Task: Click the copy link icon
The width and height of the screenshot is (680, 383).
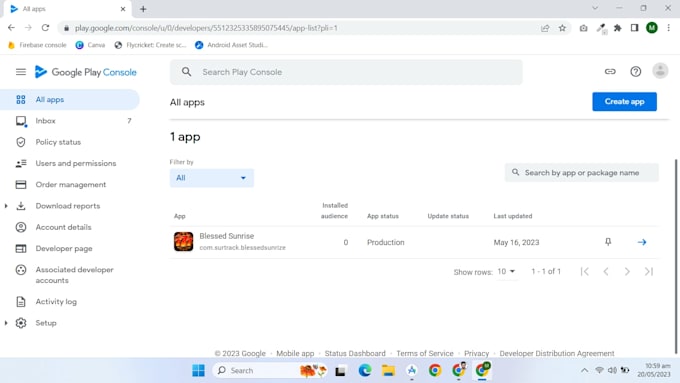Action: tap(610, 72)
